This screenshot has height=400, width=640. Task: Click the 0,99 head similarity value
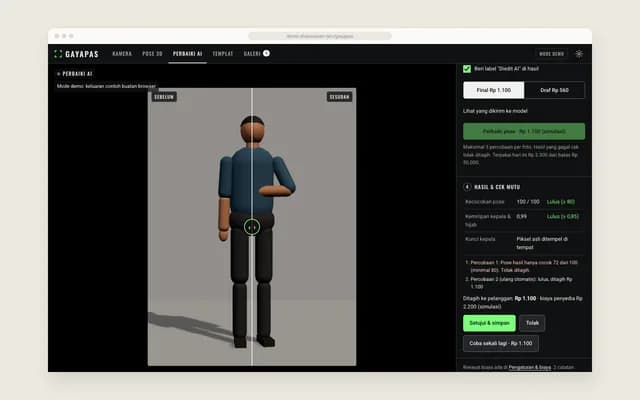522,216
